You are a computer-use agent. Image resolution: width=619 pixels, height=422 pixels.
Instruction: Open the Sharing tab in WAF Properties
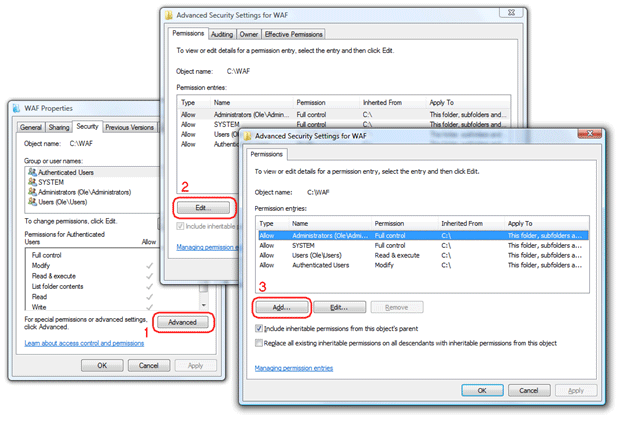click(60, 127)
